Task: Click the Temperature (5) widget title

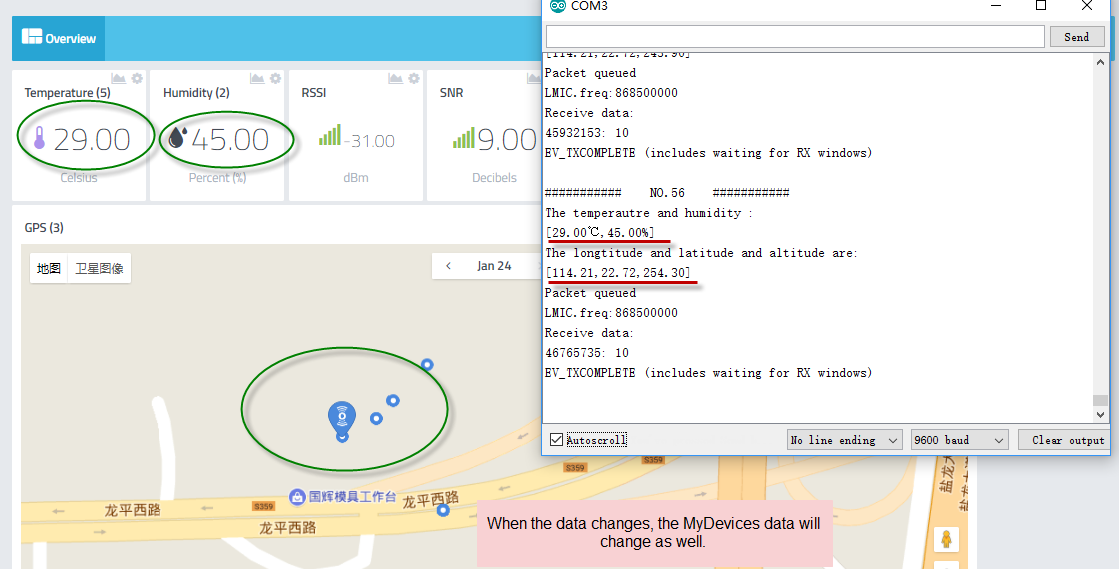Action: click(67, 93)
